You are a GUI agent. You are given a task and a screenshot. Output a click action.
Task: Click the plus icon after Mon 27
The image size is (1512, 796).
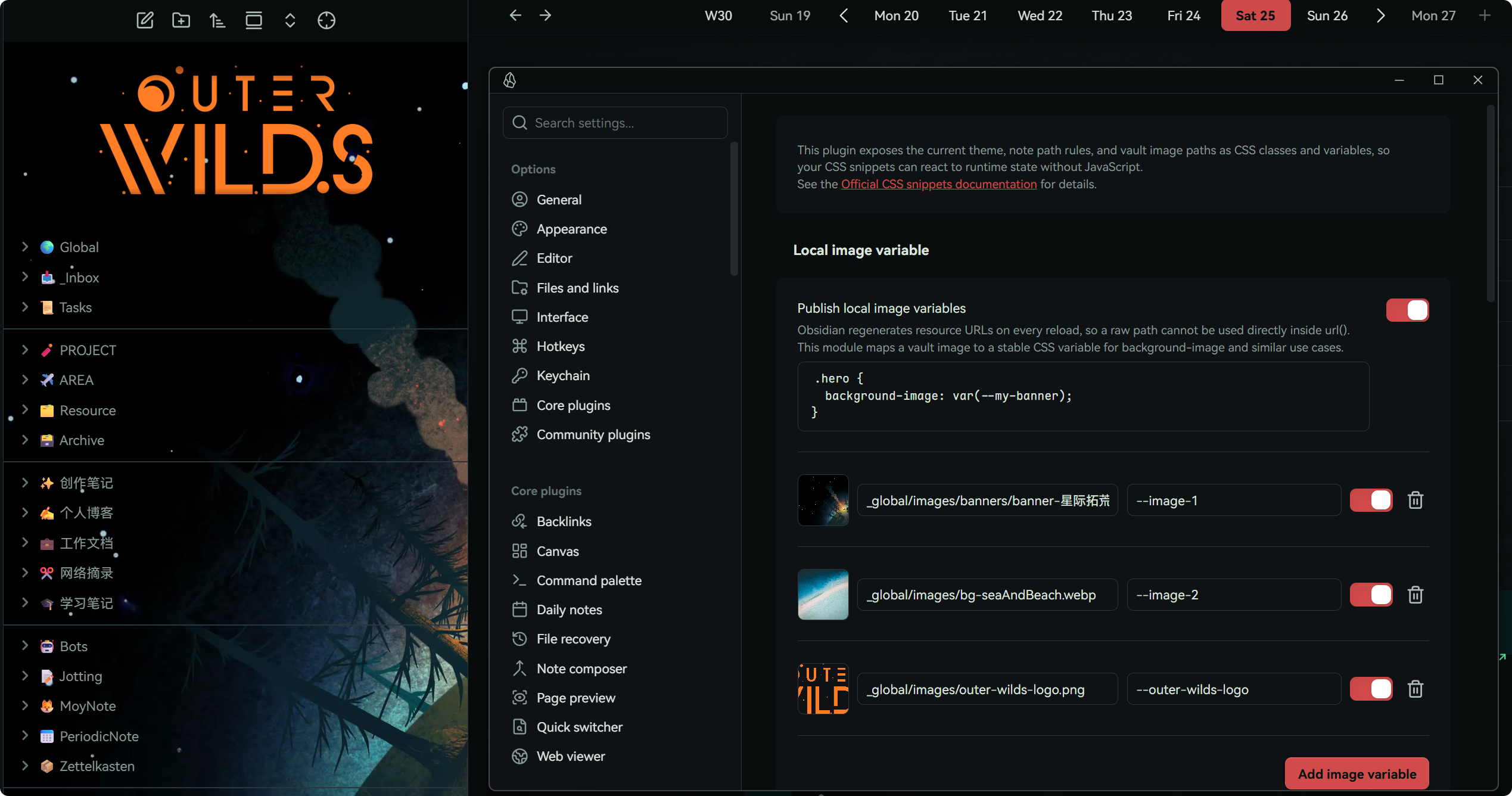[1485, 15]
